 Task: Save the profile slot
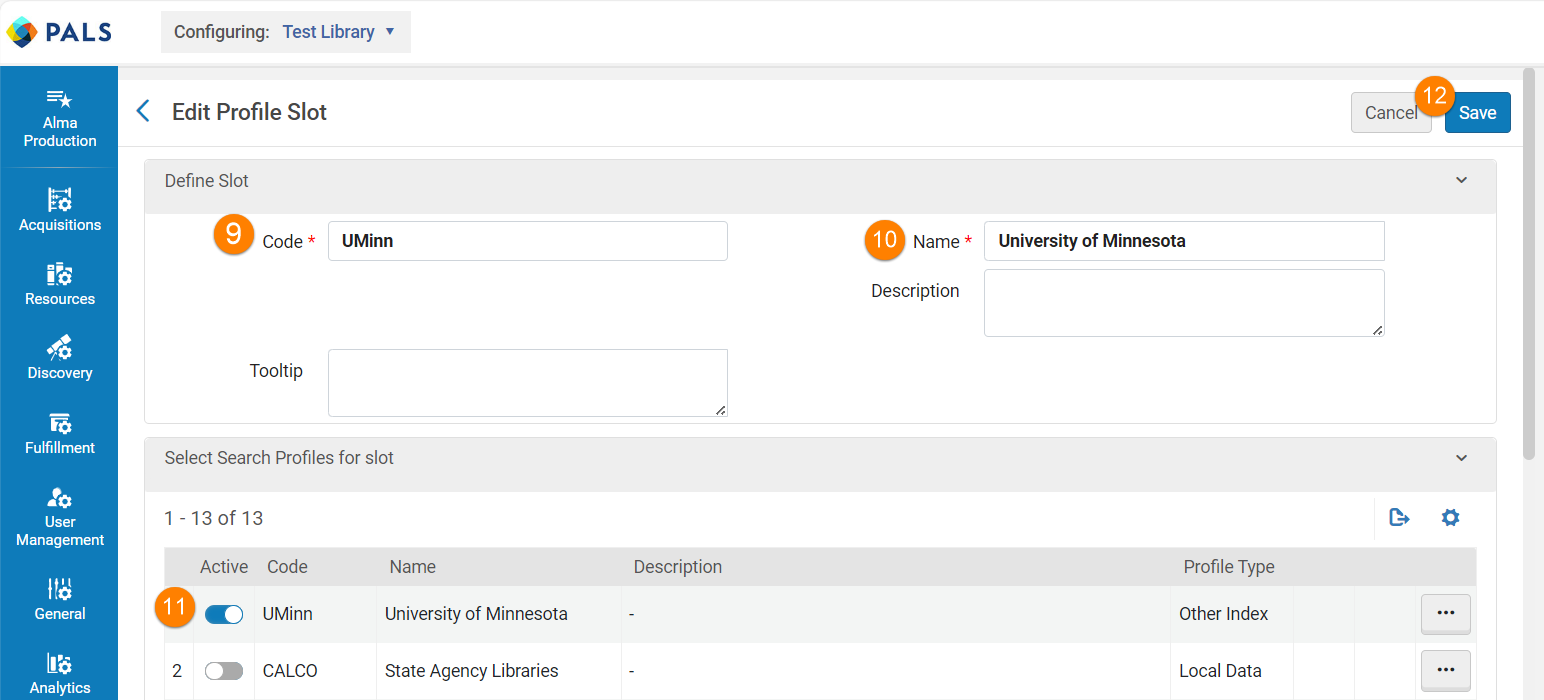tap(1477, 113)
